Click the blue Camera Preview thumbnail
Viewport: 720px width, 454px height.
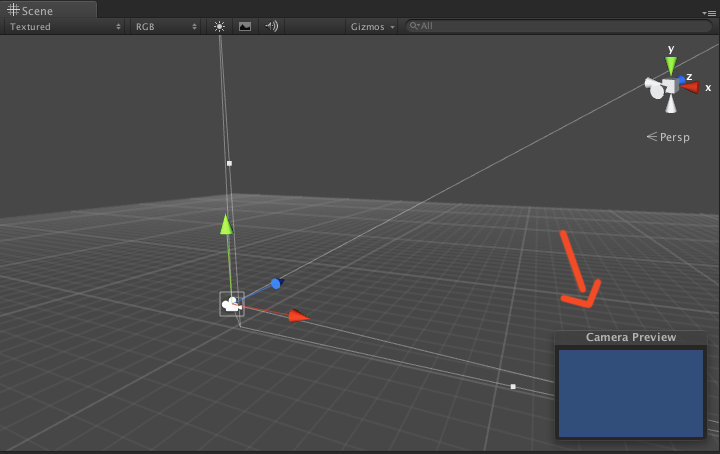click(631, 393)
